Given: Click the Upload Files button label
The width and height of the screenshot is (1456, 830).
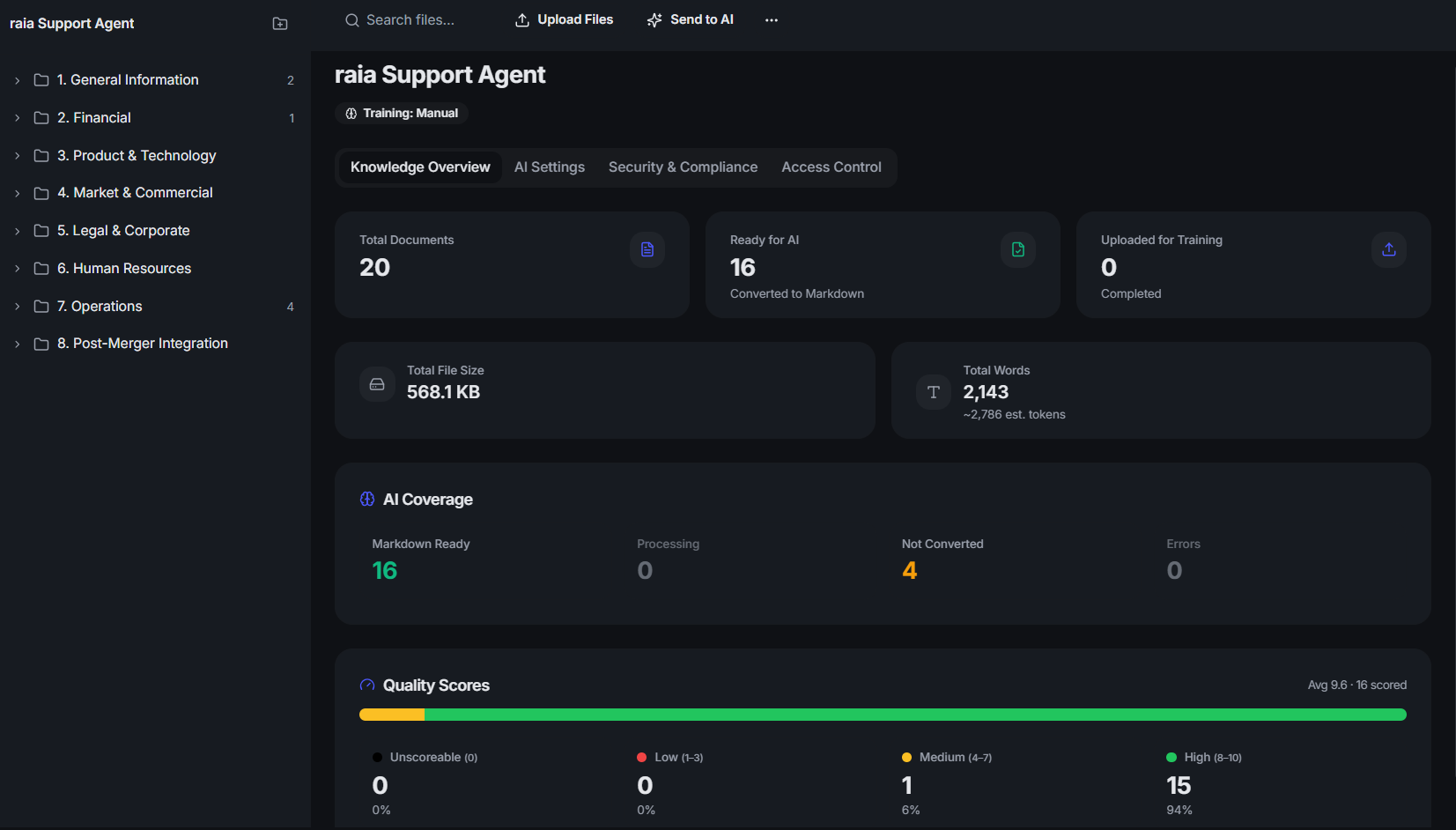Looking at the screenshot, I should tap(575, 19).
